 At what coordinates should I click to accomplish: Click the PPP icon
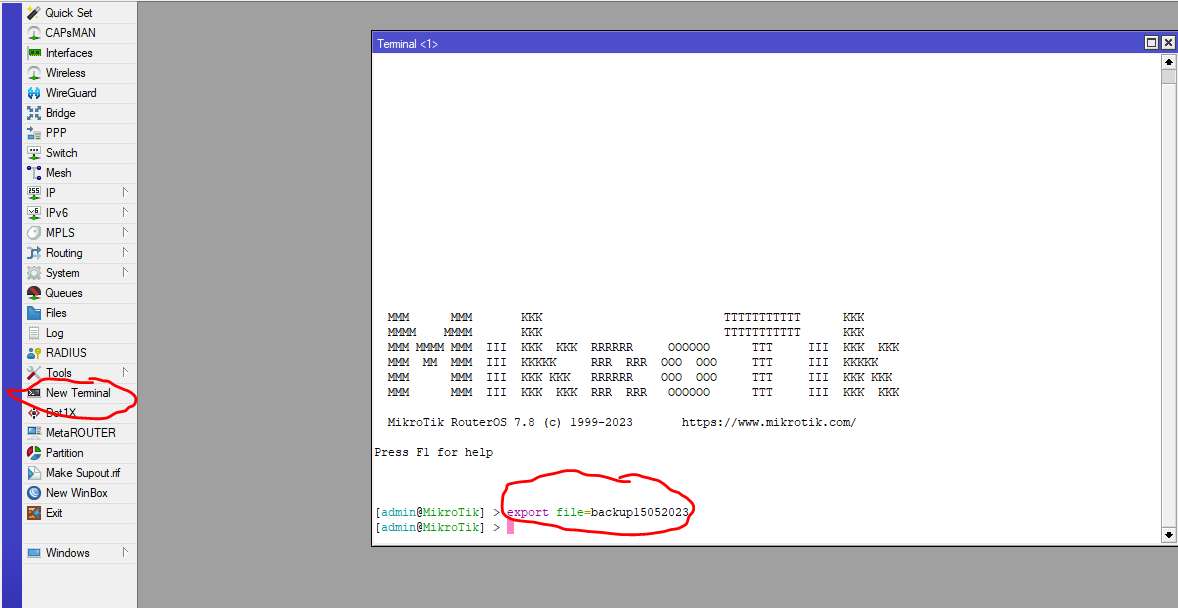click(x=34, y=133)
